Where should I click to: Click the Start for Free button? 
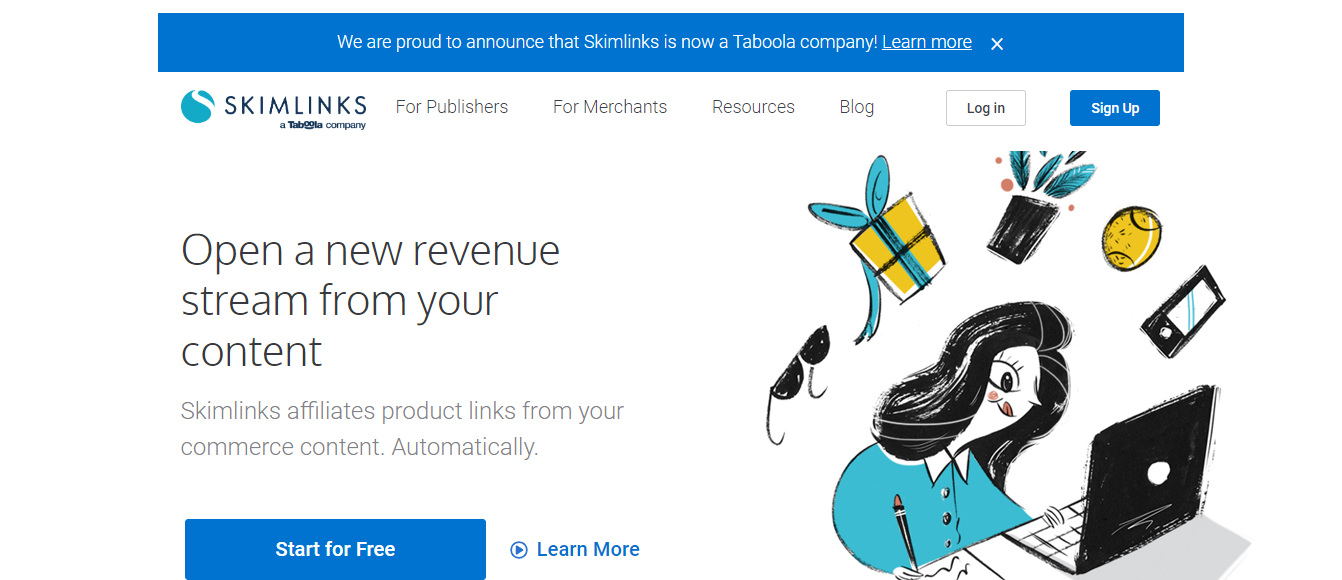(x=335, y=549)
